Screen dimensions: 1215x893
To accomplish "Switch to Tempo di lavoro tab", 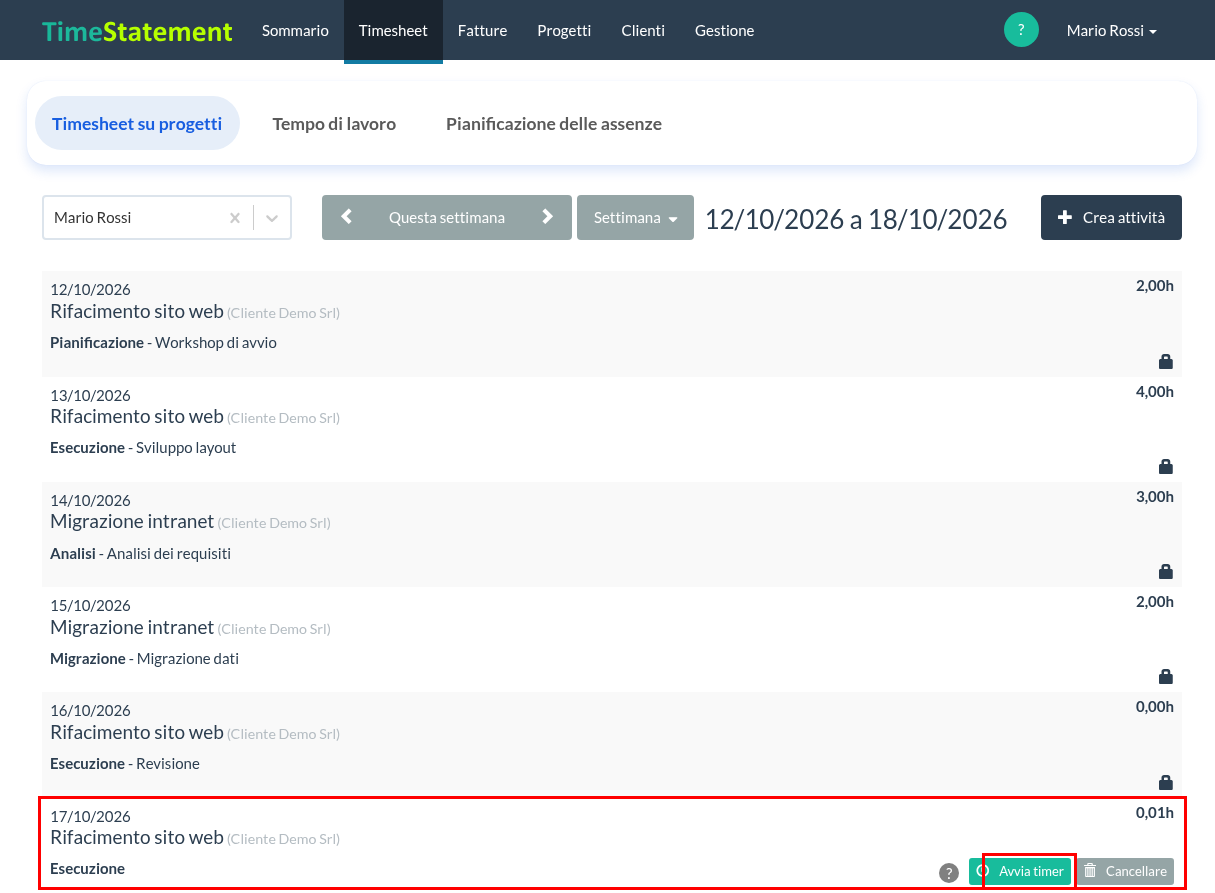I will 334,124.
